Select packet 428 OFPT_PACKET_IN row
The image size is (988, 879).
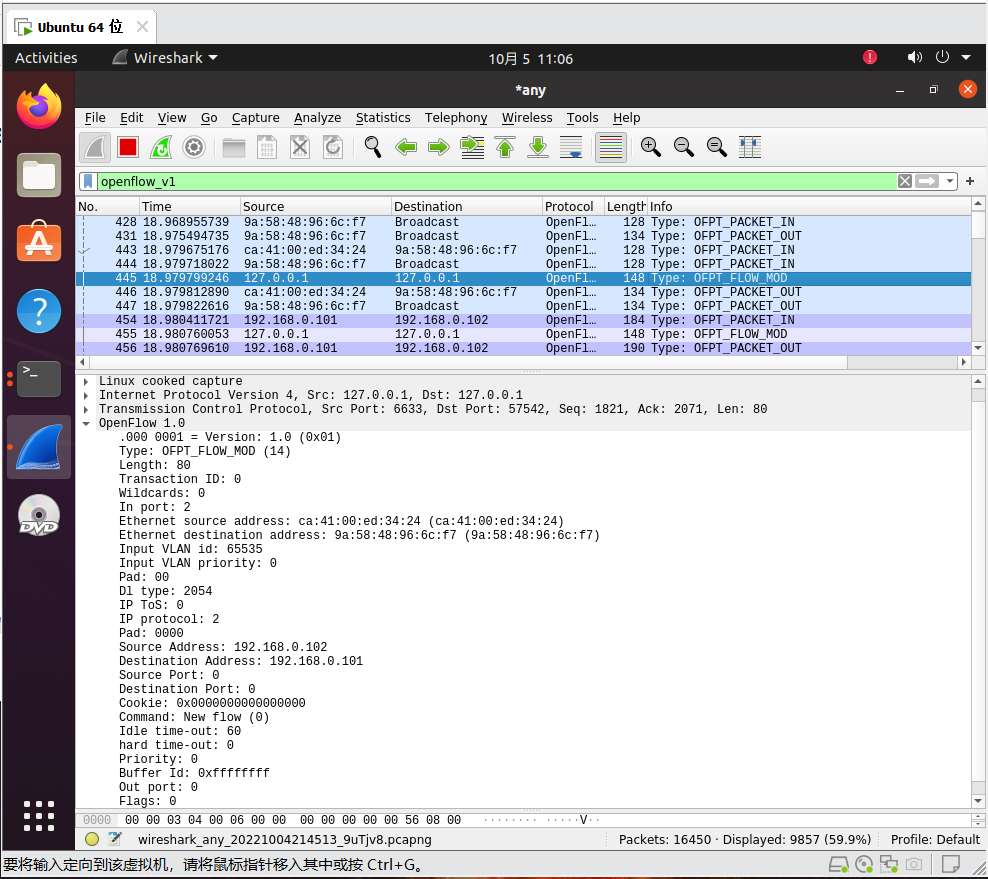pos(524,222)
